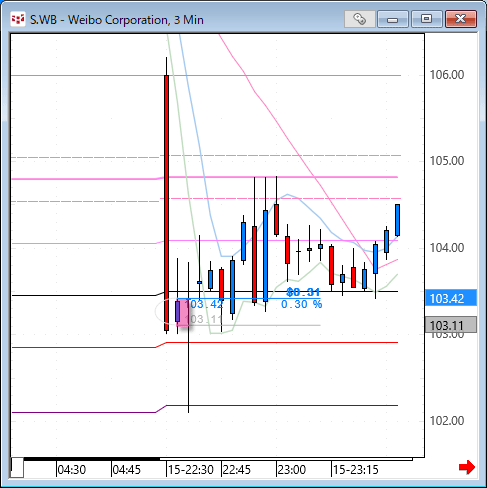This screenshot has width=487, height=488.
Task: Click the chart app icon in title bar
Action: (18, 19)
